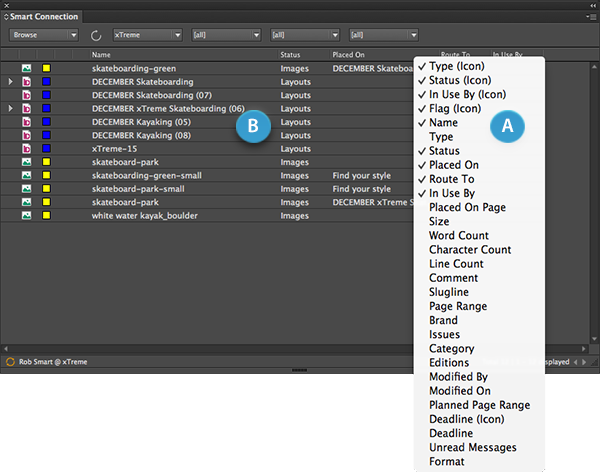The image size is (600, 472).
Task: Open the first [all] filter dropdown
Action: click(x=226, y=35)
